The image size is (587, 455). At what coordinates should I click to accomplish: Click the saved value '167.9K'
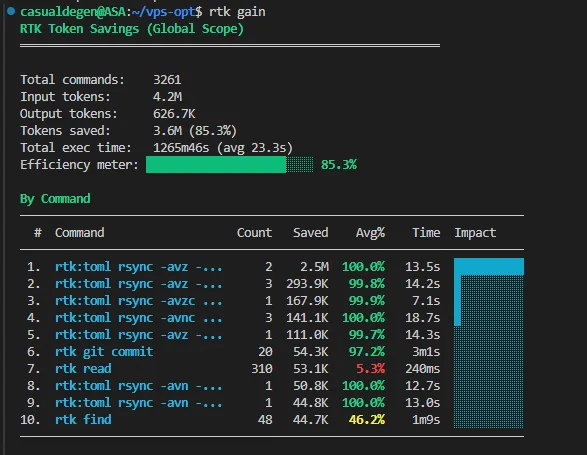307,301
